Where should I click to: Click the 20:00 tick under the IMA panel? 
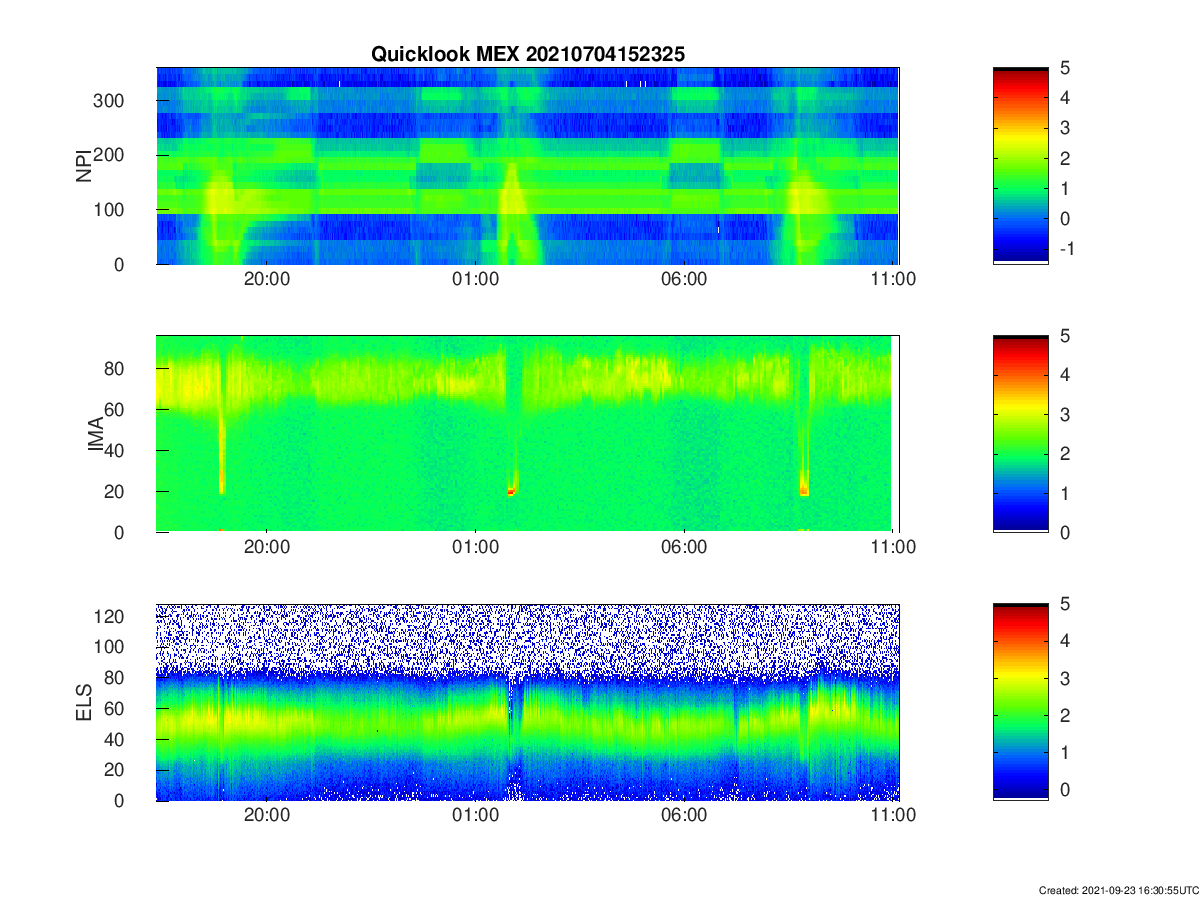click(x=267, y=547)
